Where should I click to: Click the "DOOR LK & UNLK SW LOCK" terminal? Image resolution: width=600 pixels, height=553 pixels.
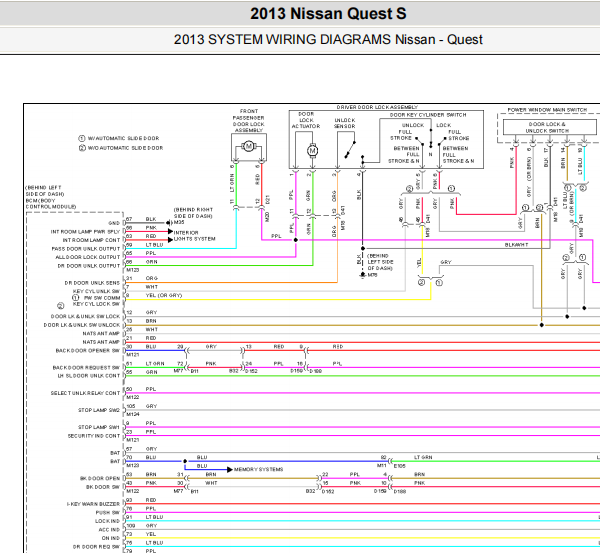85,316
